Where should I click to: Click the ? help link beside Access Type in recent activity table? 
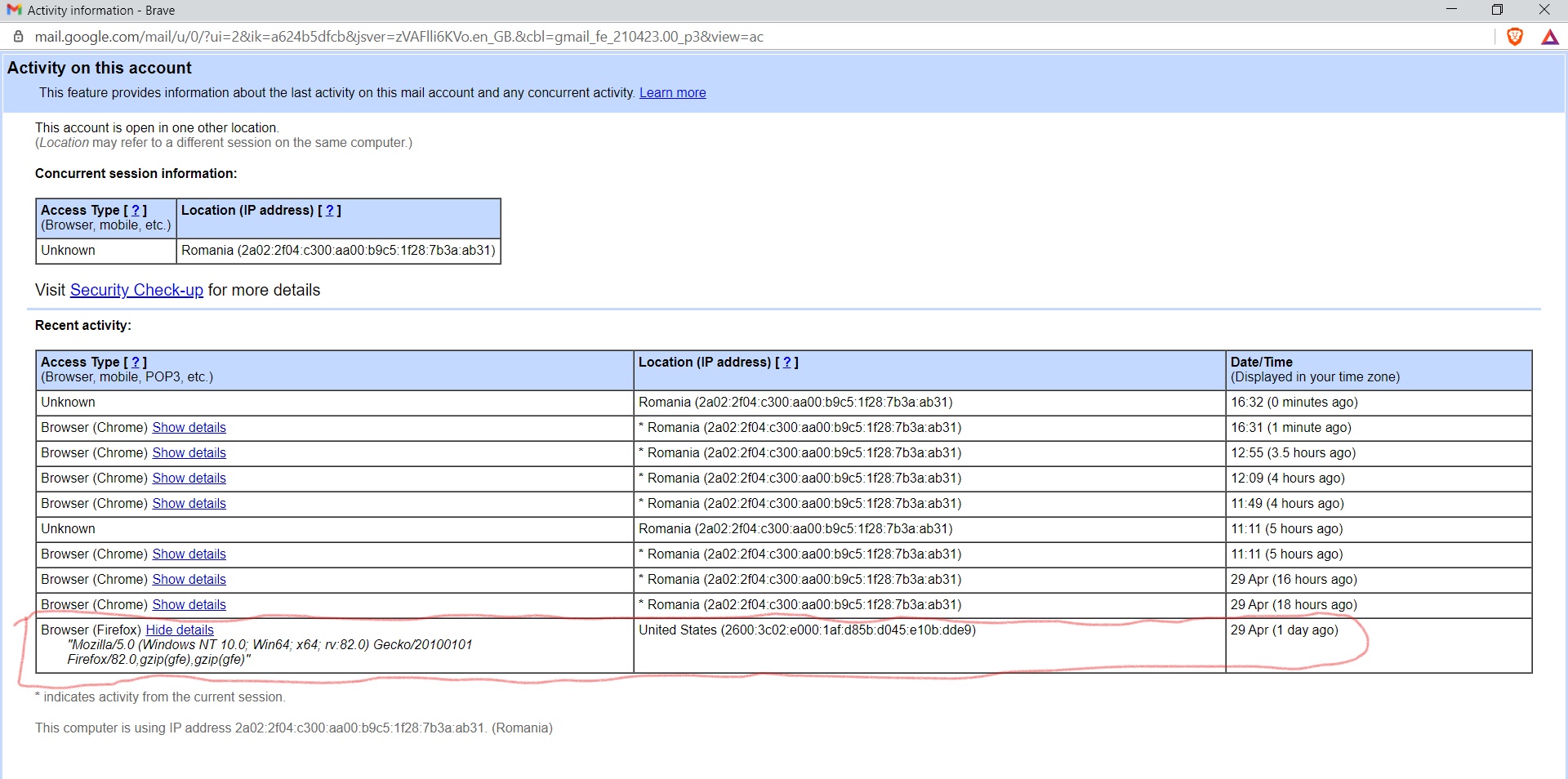(x=136, y=363)
